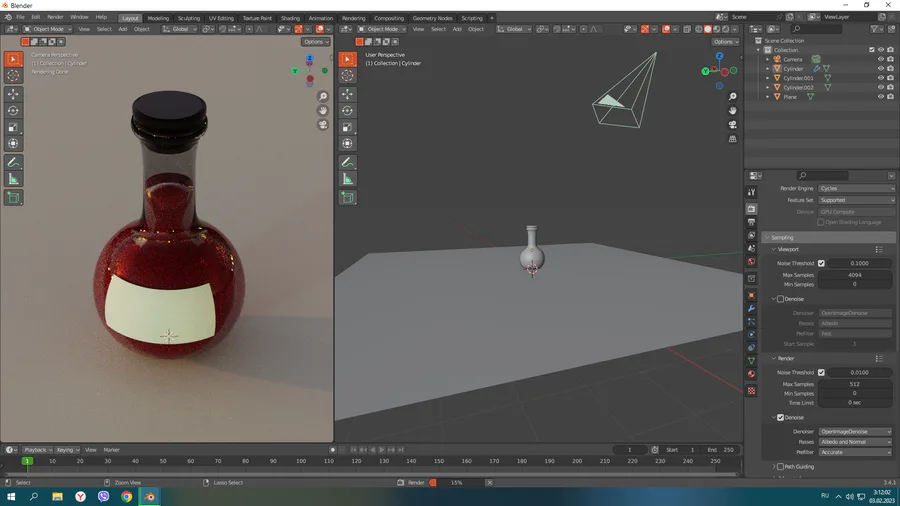
Task: Open Prefilter Accurate dropdown
Action: (x=855, y=452)
